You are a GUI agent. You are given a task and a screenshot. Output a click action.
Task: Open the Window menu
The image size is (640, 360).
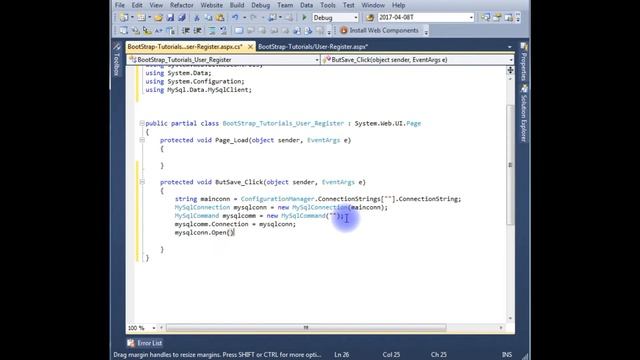[x=373, y=5]
